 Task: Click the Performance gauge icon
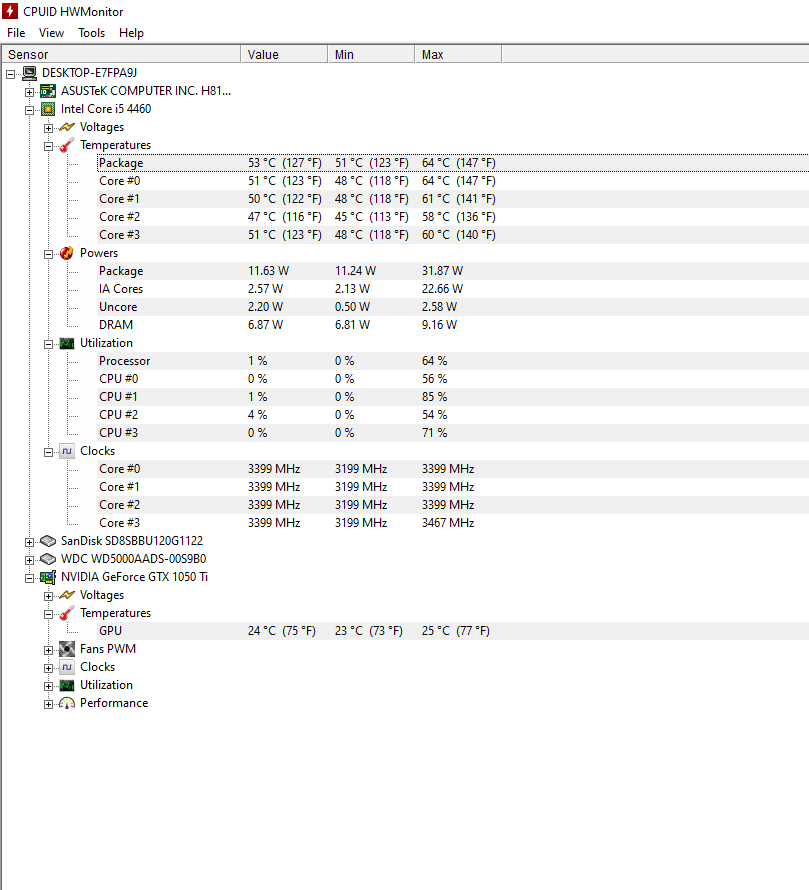click(x=67, y=703)
